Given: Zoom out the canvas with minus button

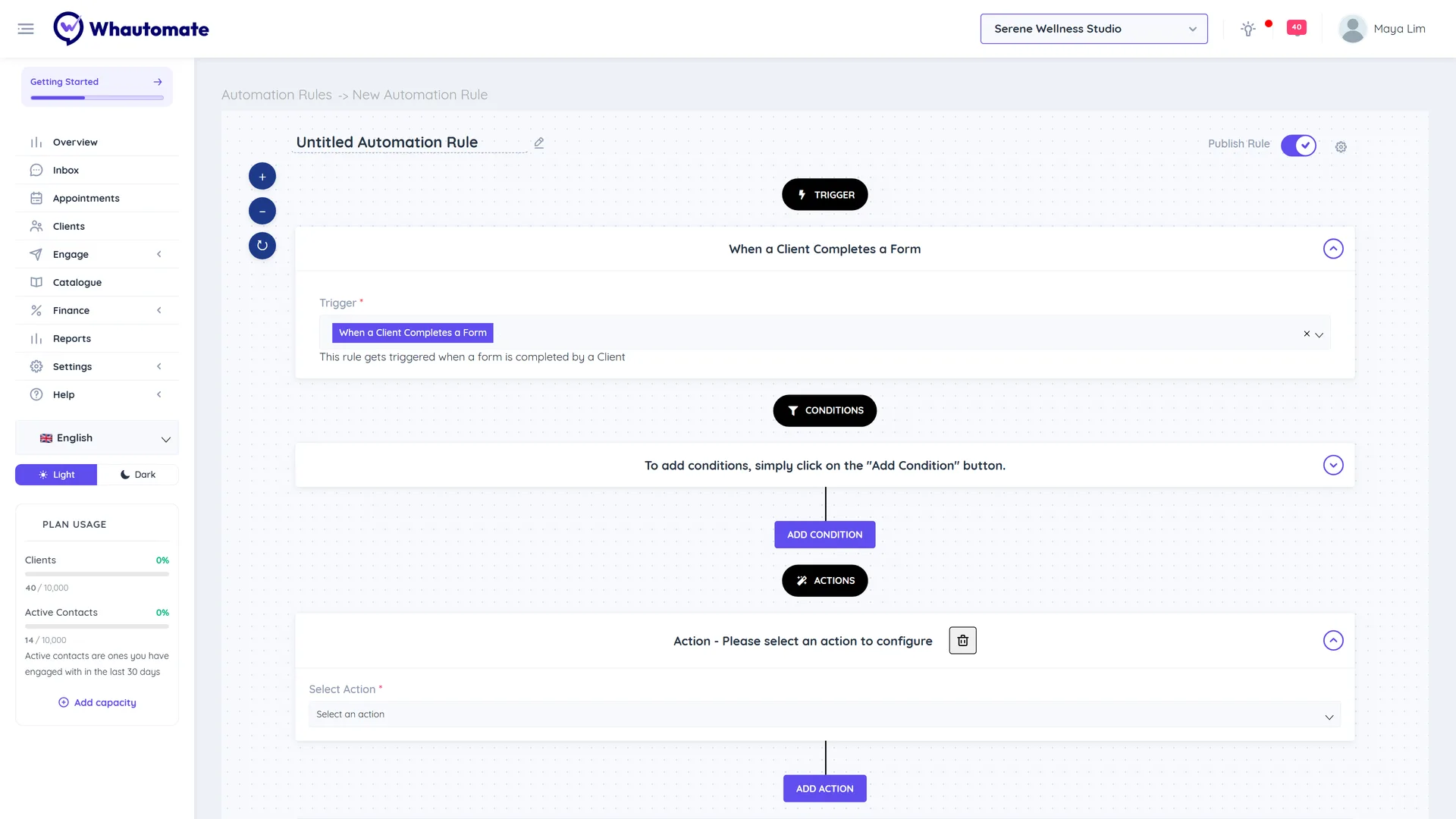Looking at the screenshot, I should pyautogui.click(x=262, y=211).
